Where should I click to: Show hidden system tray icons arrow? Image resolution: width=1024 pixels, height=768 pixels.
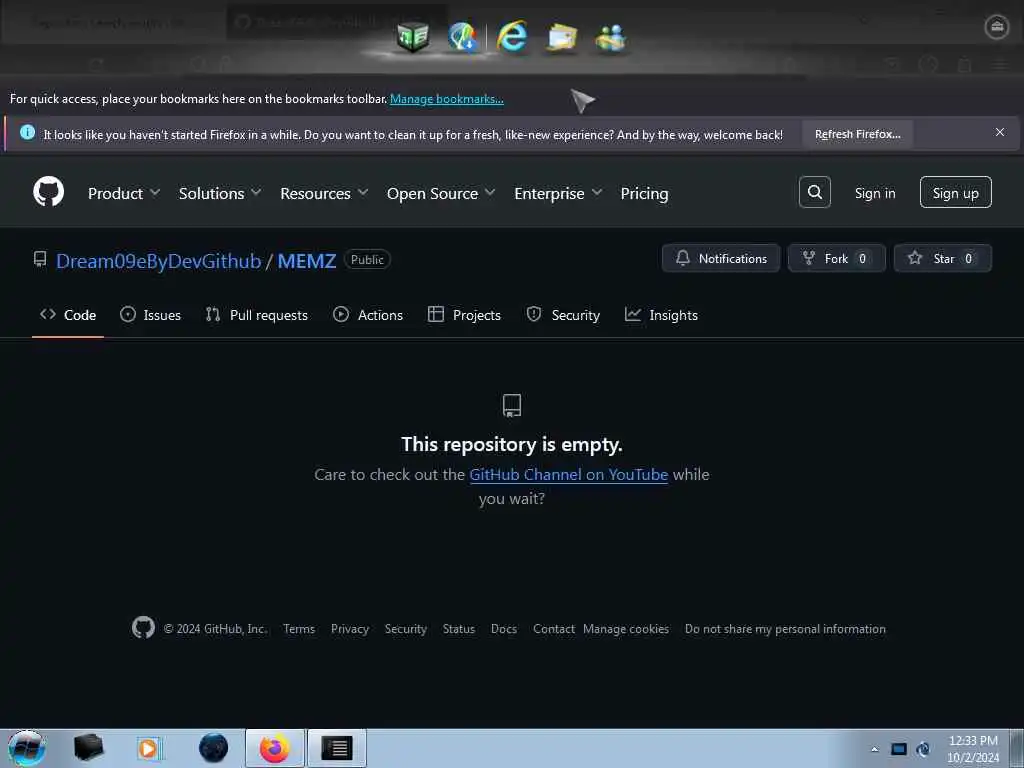tap(874, 750)
